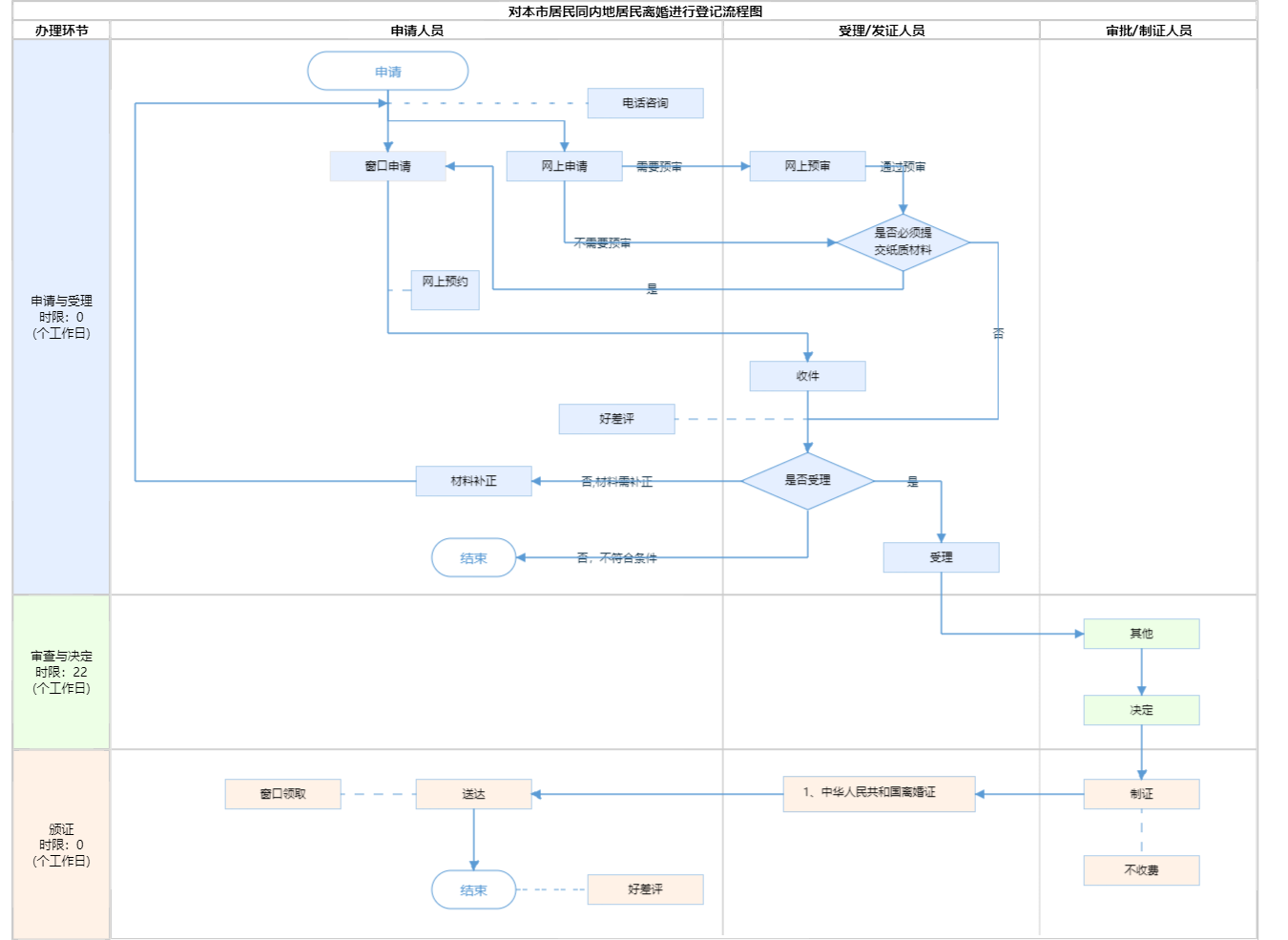Select the green 其他 box
Image resolution: width=1288 pixels, height=940 pixels.
pyautogui.click(x=1141, y=634)
